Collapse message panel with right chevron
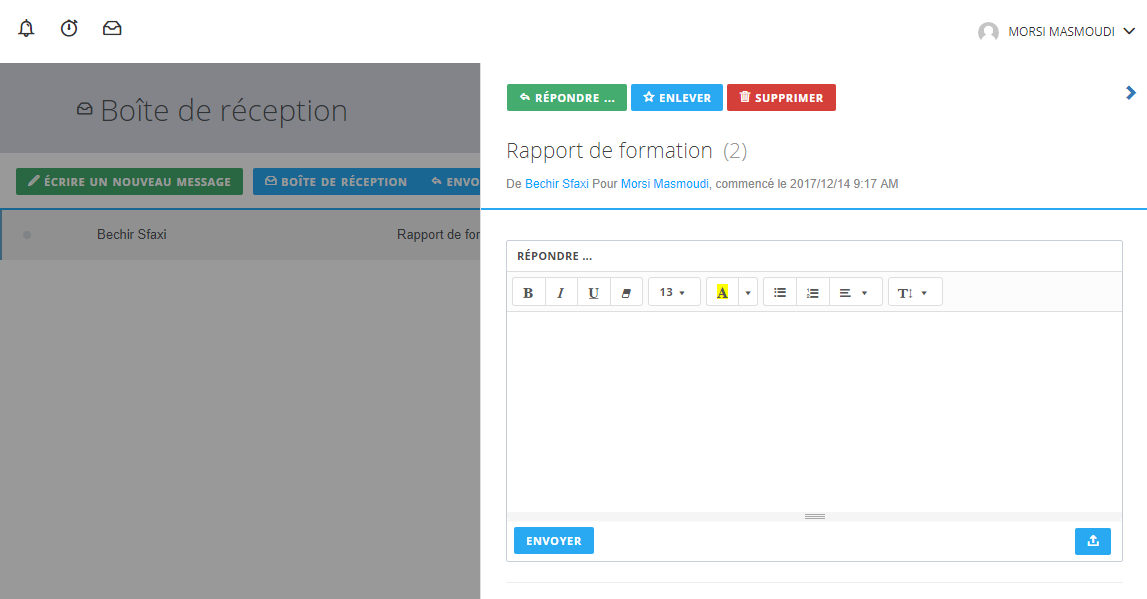Screen dimensions: 1147x599 (1131, 93)
